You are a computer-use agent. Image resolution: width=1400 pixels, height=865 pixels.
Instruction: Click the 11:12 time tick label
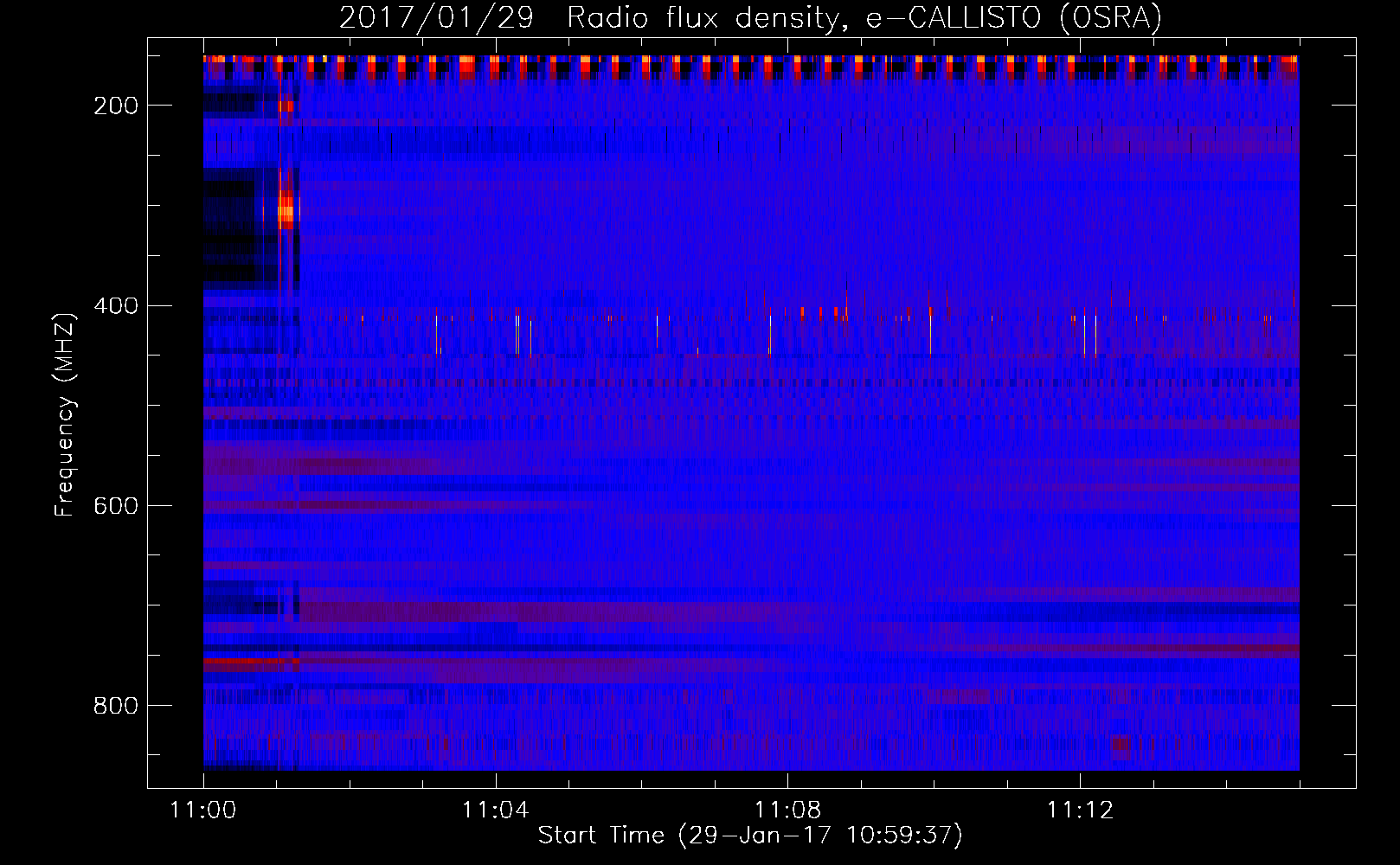click(x=1080, y=811)
